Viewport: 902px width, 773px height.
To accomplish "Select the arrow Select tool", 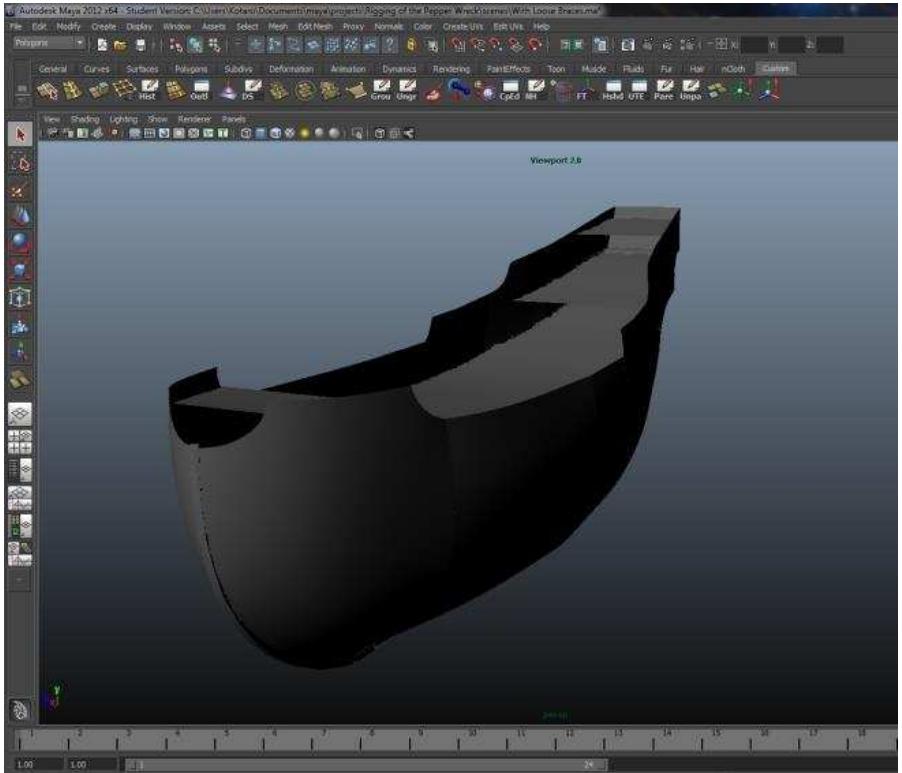I will (x=19, y=135).
